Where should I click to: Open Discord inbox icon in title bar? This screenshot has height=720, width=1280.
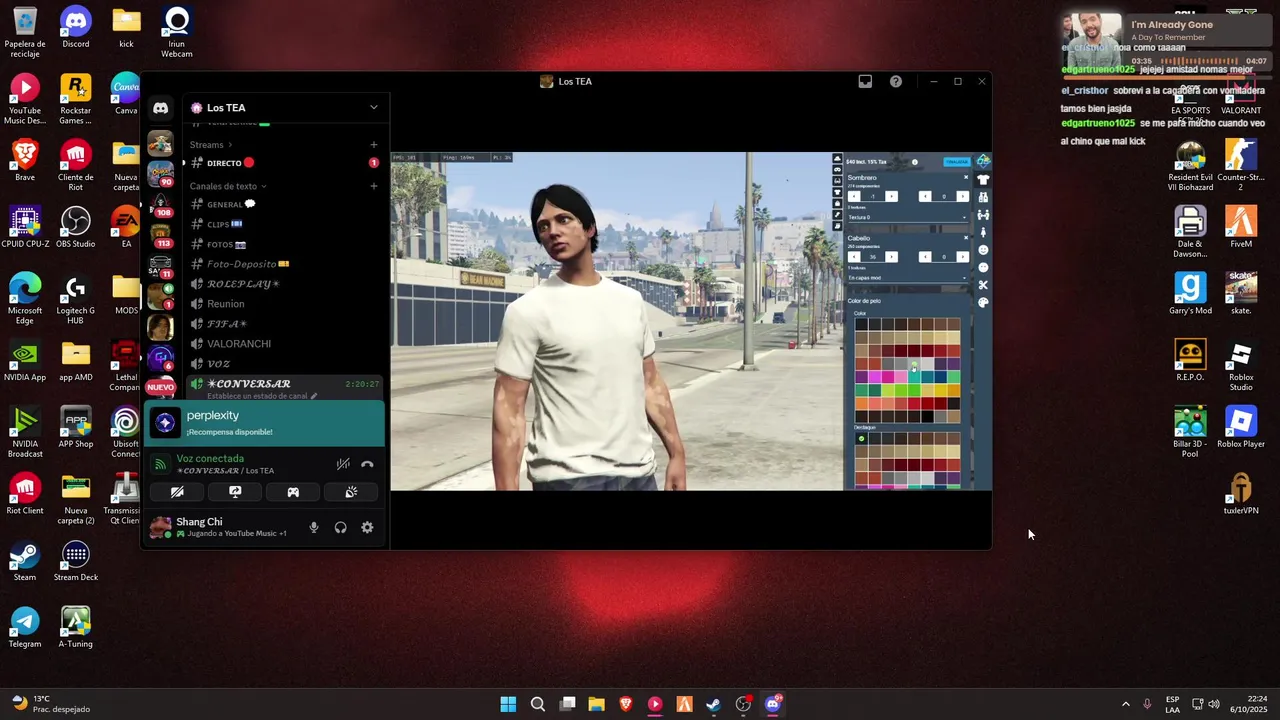(865, 82)
